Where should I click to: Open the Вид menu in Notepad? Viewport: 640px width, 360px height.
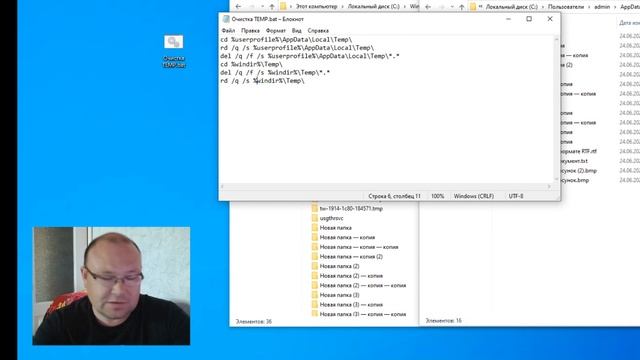click(x=297, y=31)
